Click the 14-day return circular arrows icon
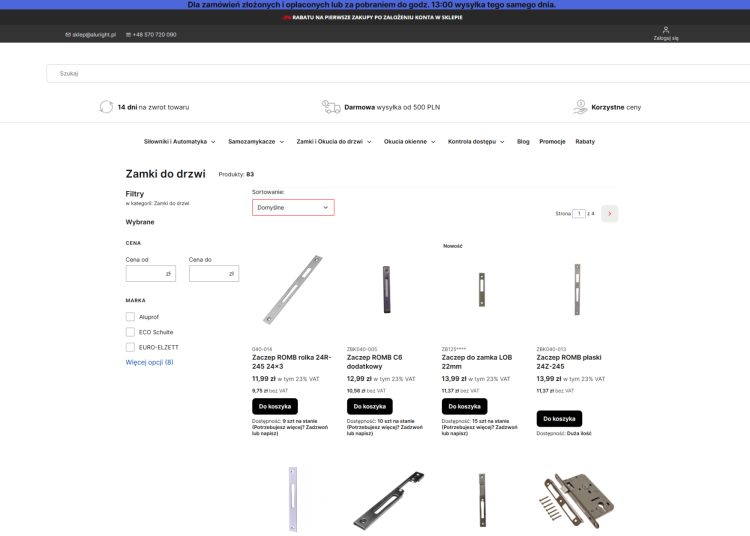The image size is (750, 536). [x=106, y=106]
